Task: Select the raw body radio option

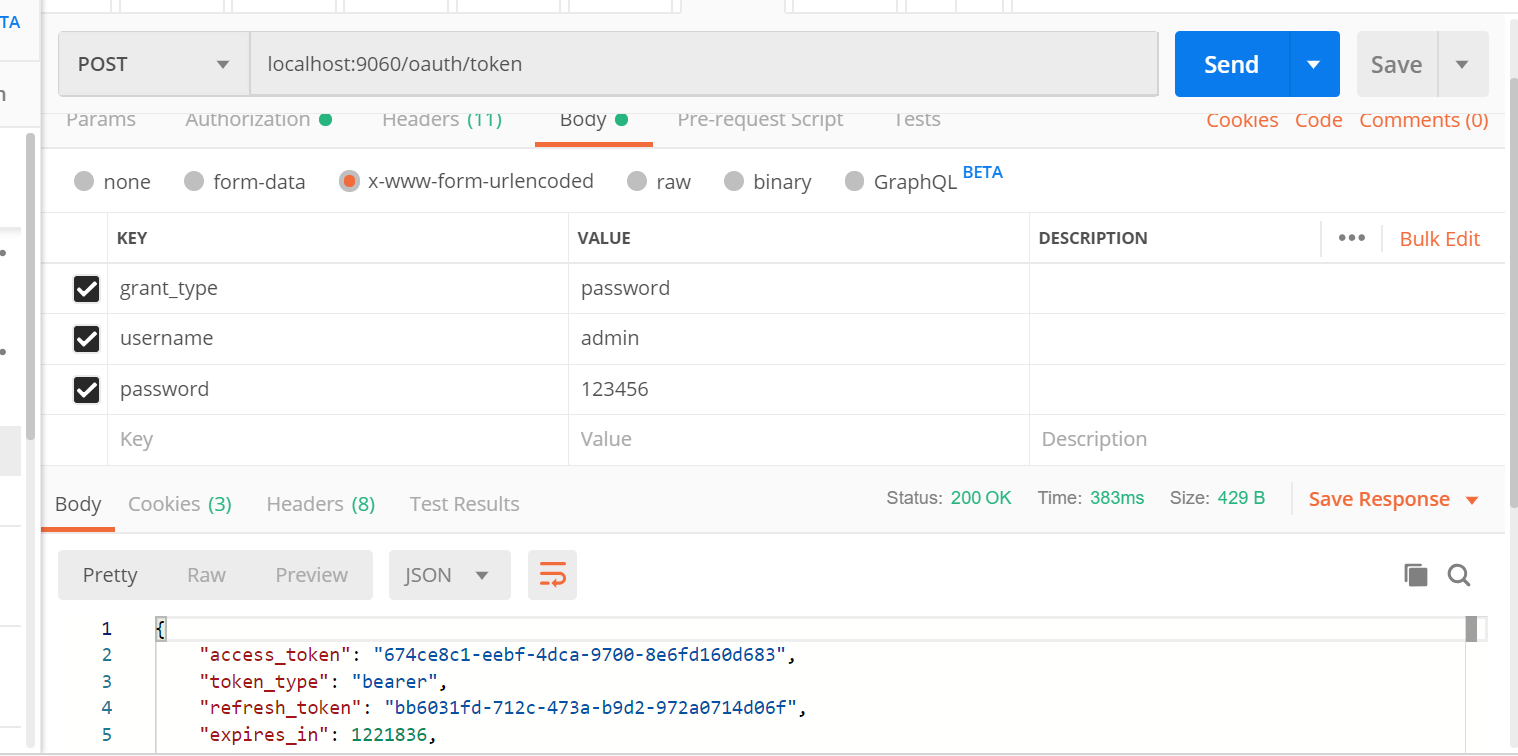Action: click(637, 181)
